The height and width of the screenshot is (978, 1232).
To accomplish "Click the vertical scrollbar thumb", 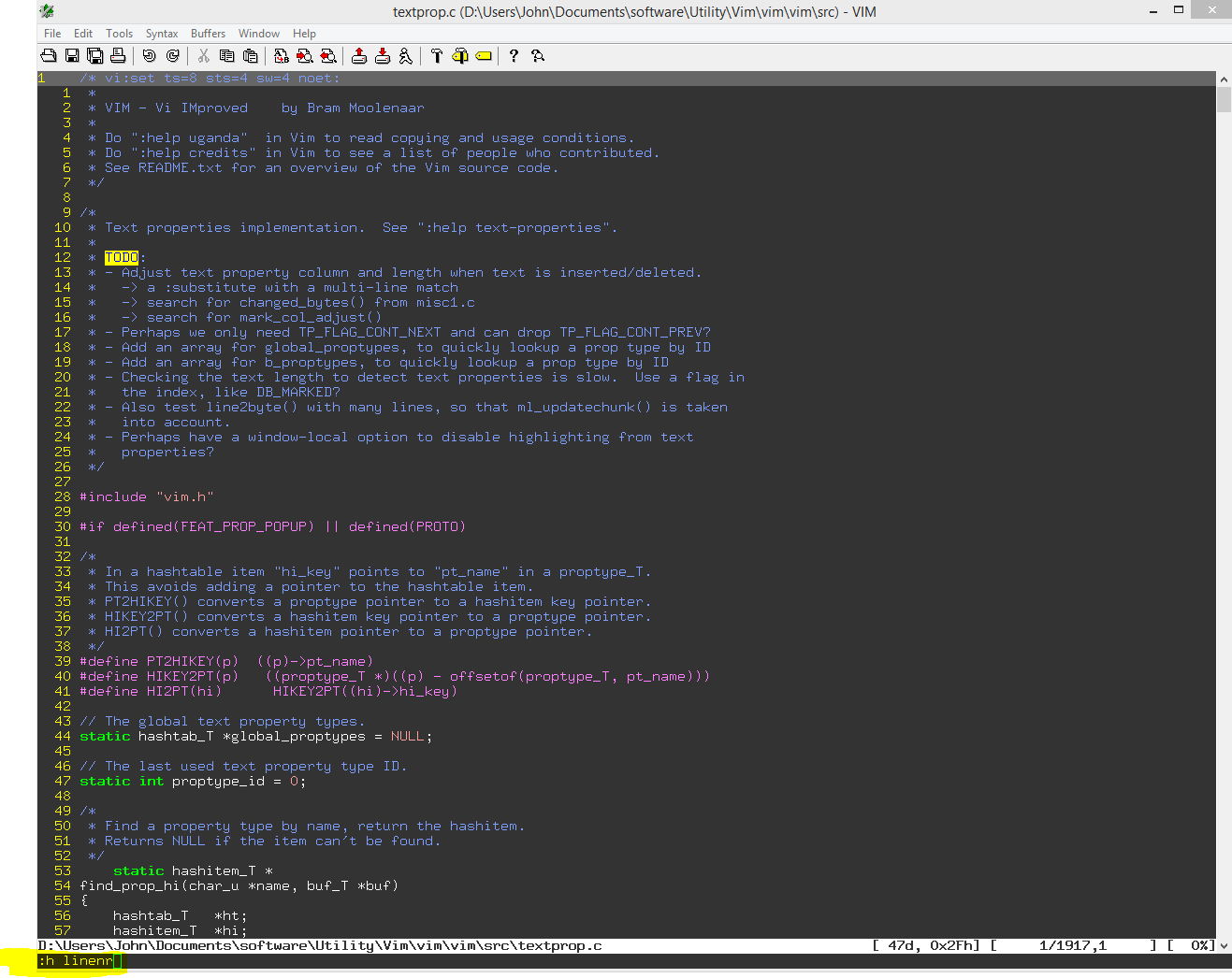I will (1224, 99).
